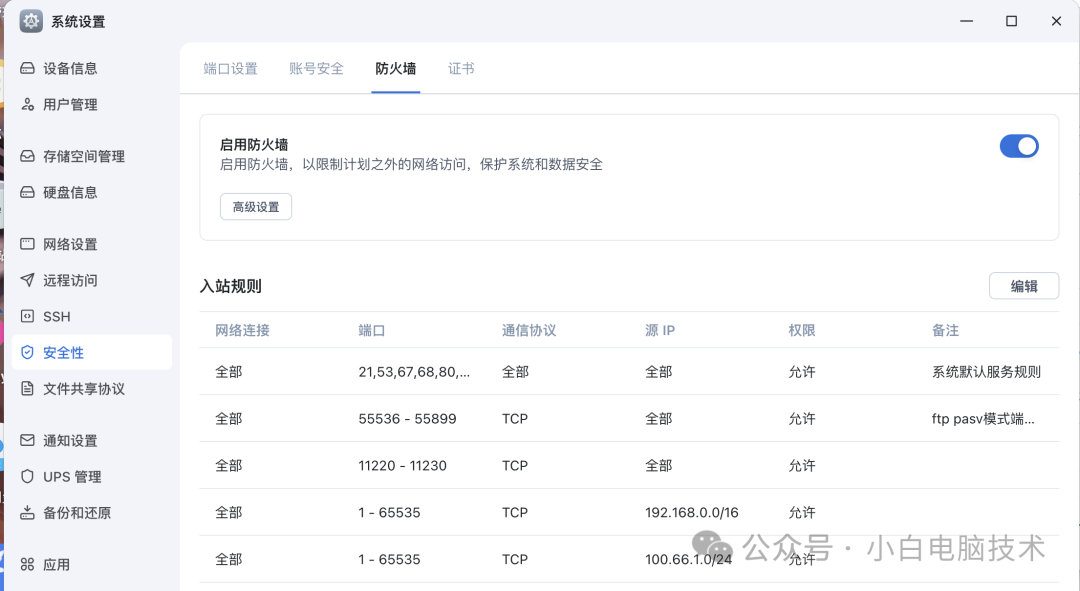Click source IP 192.168.0.0/16

(x=692, y=512)
